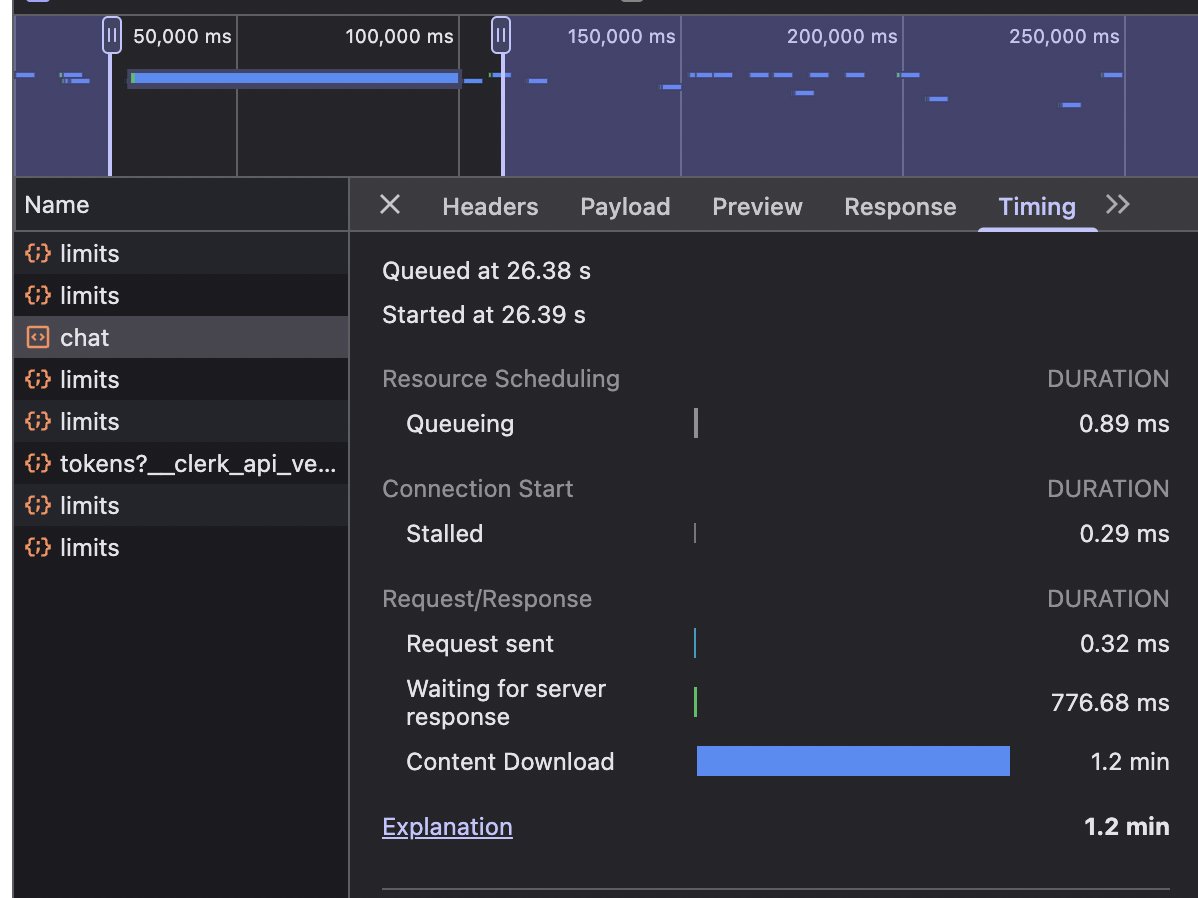Click the 'Request sent' row label
This screenshot has height=898, width=1198.
pos(480,644)
